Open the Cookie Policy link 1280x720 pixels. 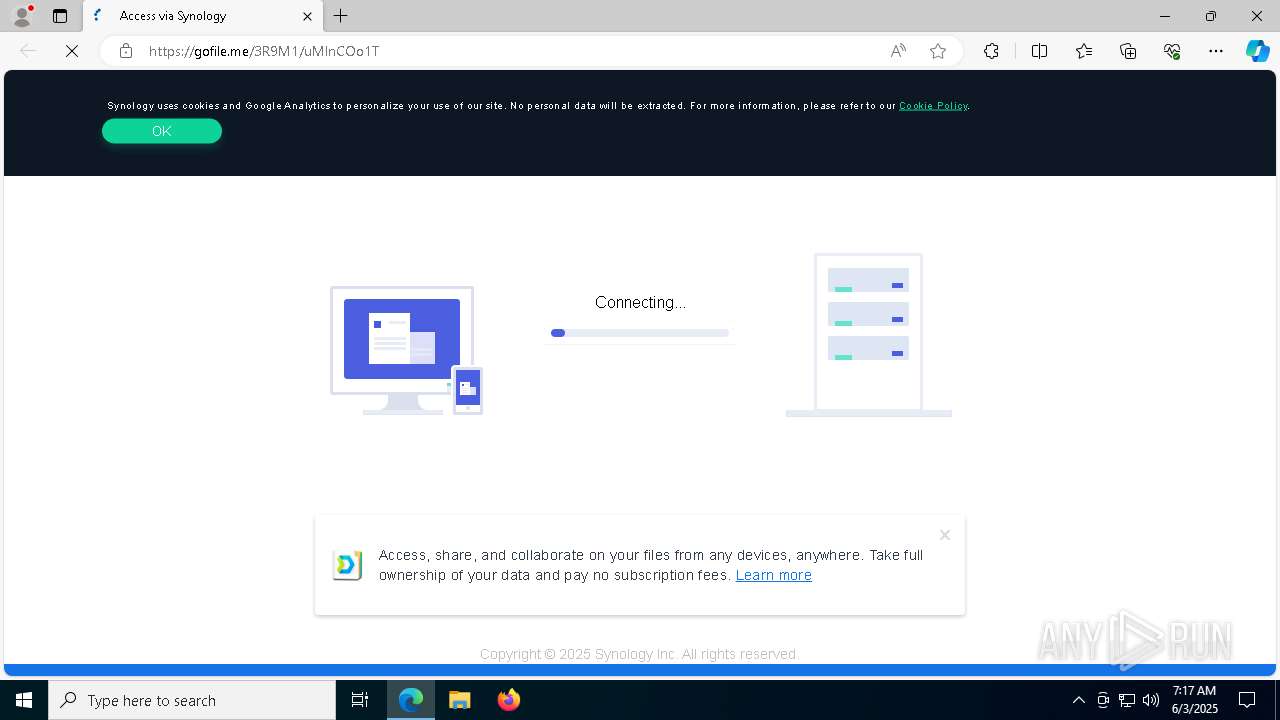click(x=933, y=105)
